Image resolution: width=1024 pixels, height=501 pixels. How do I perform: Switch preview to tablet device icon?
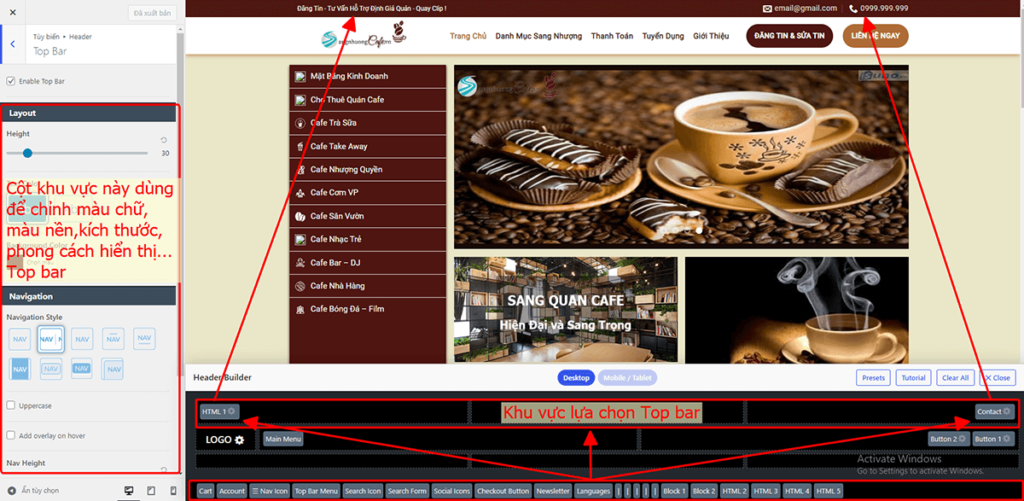pyautogui.click(x=151, y=491)
